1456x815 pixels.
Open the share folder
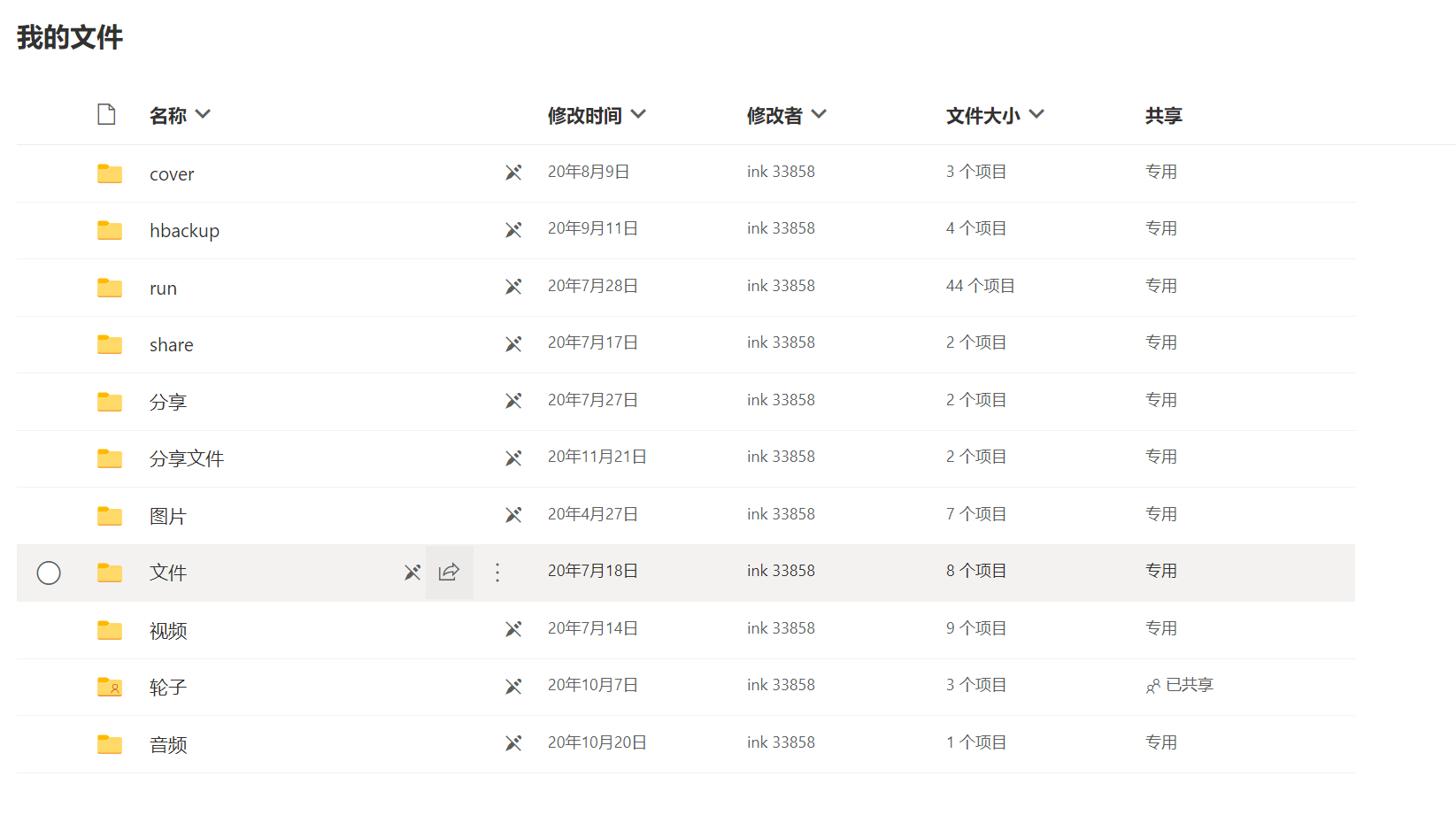171,345
